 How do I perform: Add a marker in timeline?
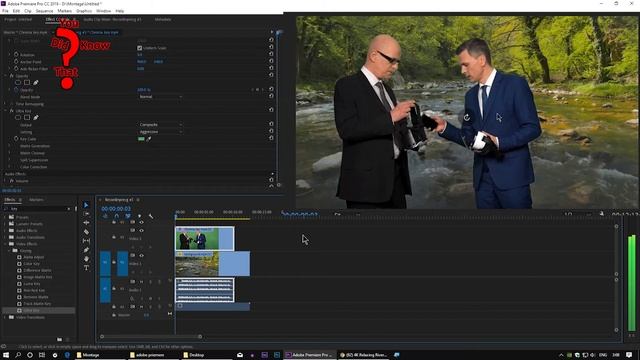[140, 216]
